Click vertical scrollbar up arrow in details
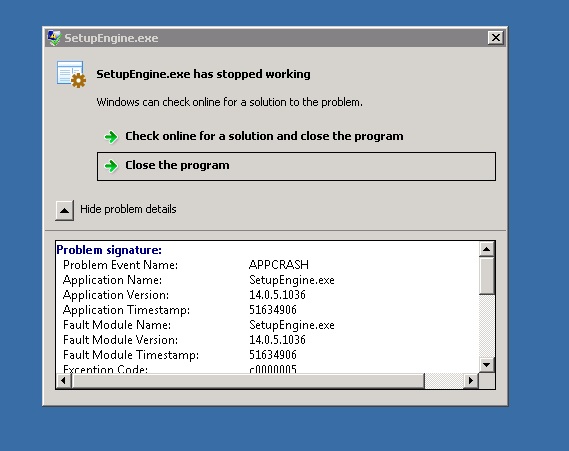The width and height of the screenshot is (569, 451). (486, 249)
